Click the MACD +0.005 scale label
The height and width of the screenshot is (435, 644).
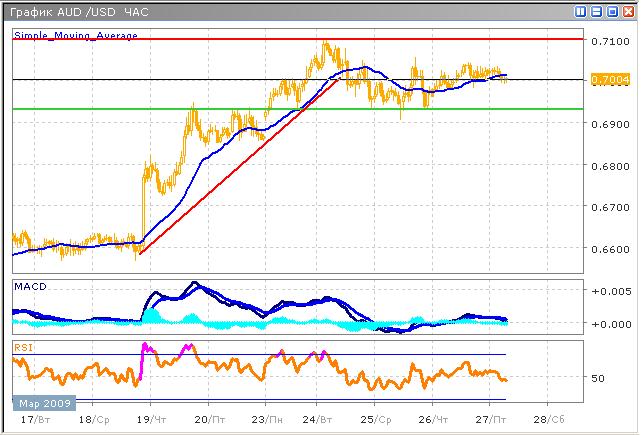pyautogui.click(x=609, y=291)
